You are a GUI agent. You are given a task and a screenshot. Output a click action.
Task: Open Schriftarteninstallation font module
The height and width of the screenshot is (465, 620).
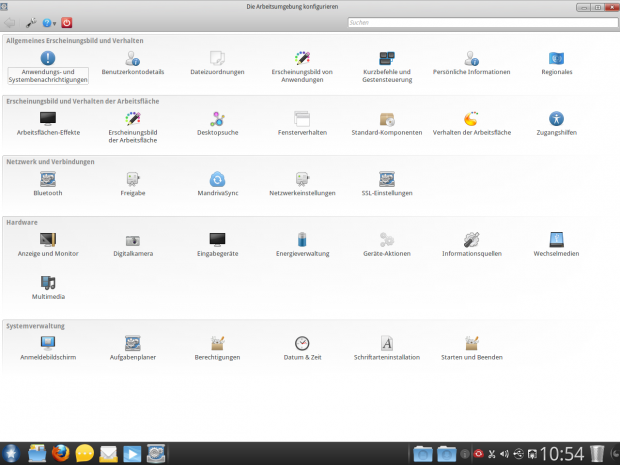(387, 348)
